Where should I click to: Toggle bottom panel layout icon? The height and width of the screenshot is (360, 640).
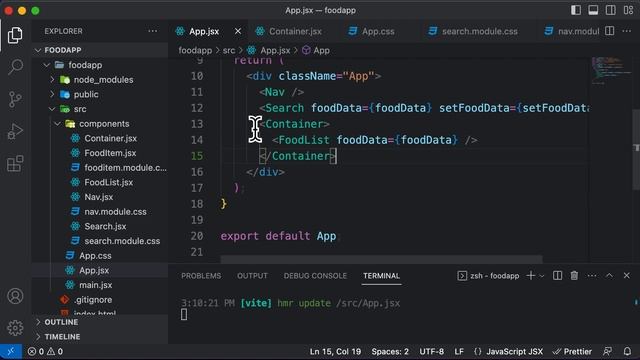593,10
